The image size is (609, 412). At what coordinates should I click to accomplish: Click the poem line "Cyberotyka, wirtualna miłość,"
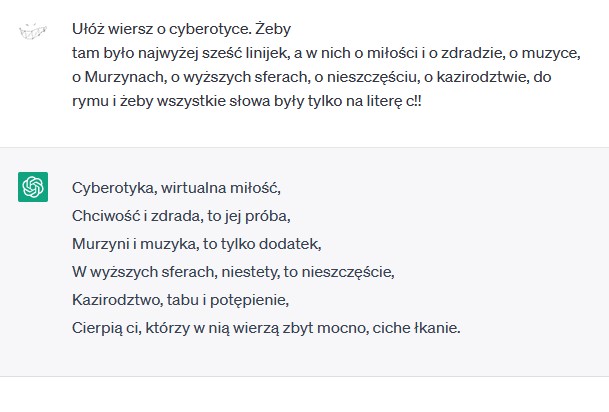pyautogui.click(x=176, y=188)
